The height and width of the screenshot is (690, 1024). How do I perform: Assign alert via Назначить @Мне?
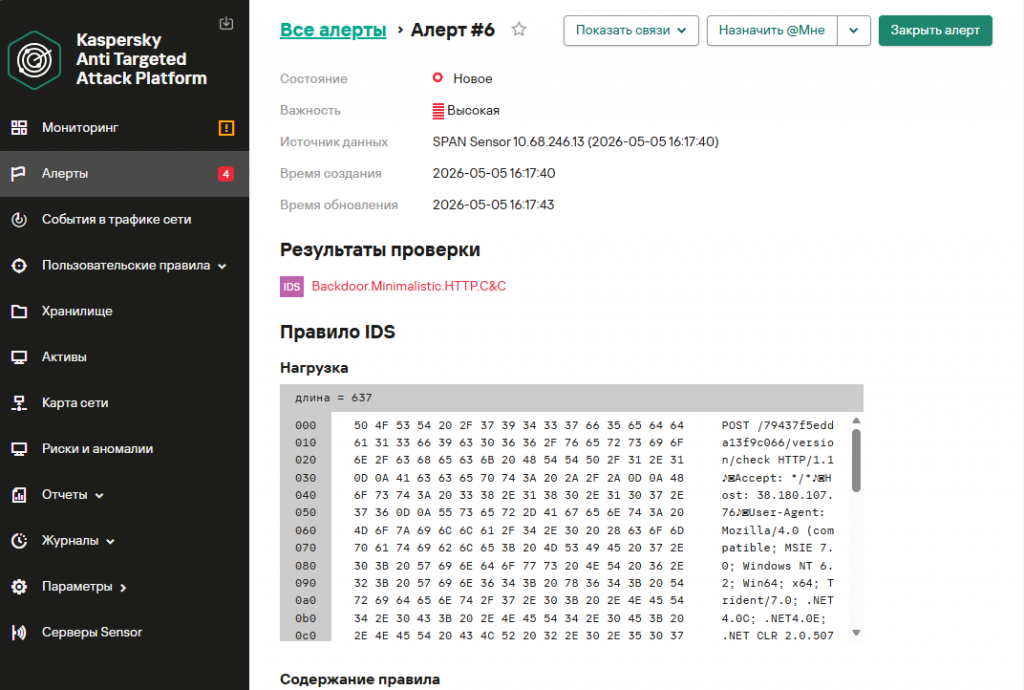click(x=772, y=30)
